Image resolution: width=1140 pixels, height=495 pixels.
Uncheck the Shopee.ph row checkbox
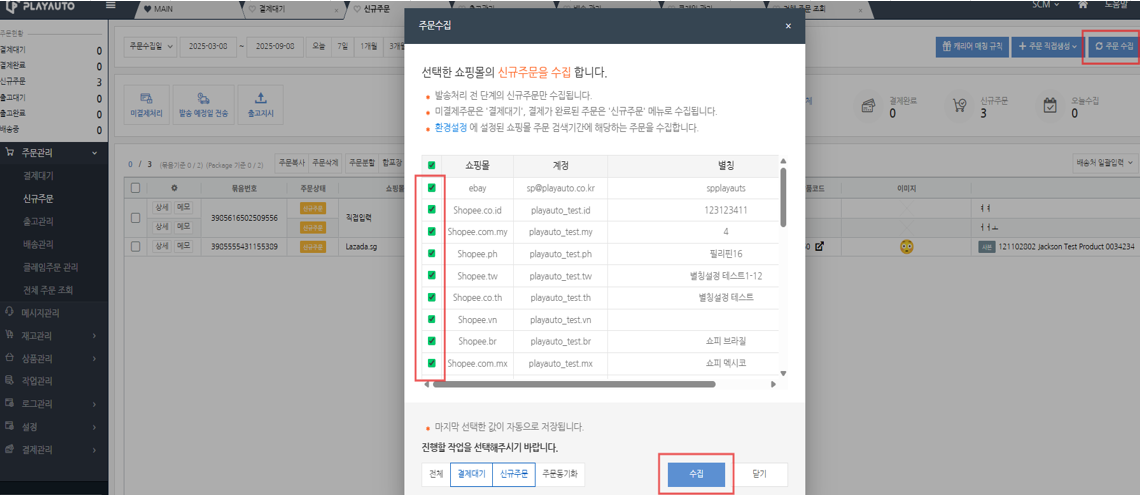(x=431, y=253)
